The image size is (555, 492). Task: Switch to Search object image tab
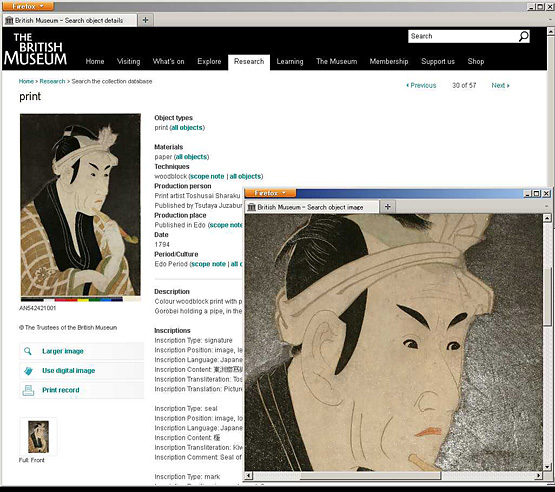point(311,207)
